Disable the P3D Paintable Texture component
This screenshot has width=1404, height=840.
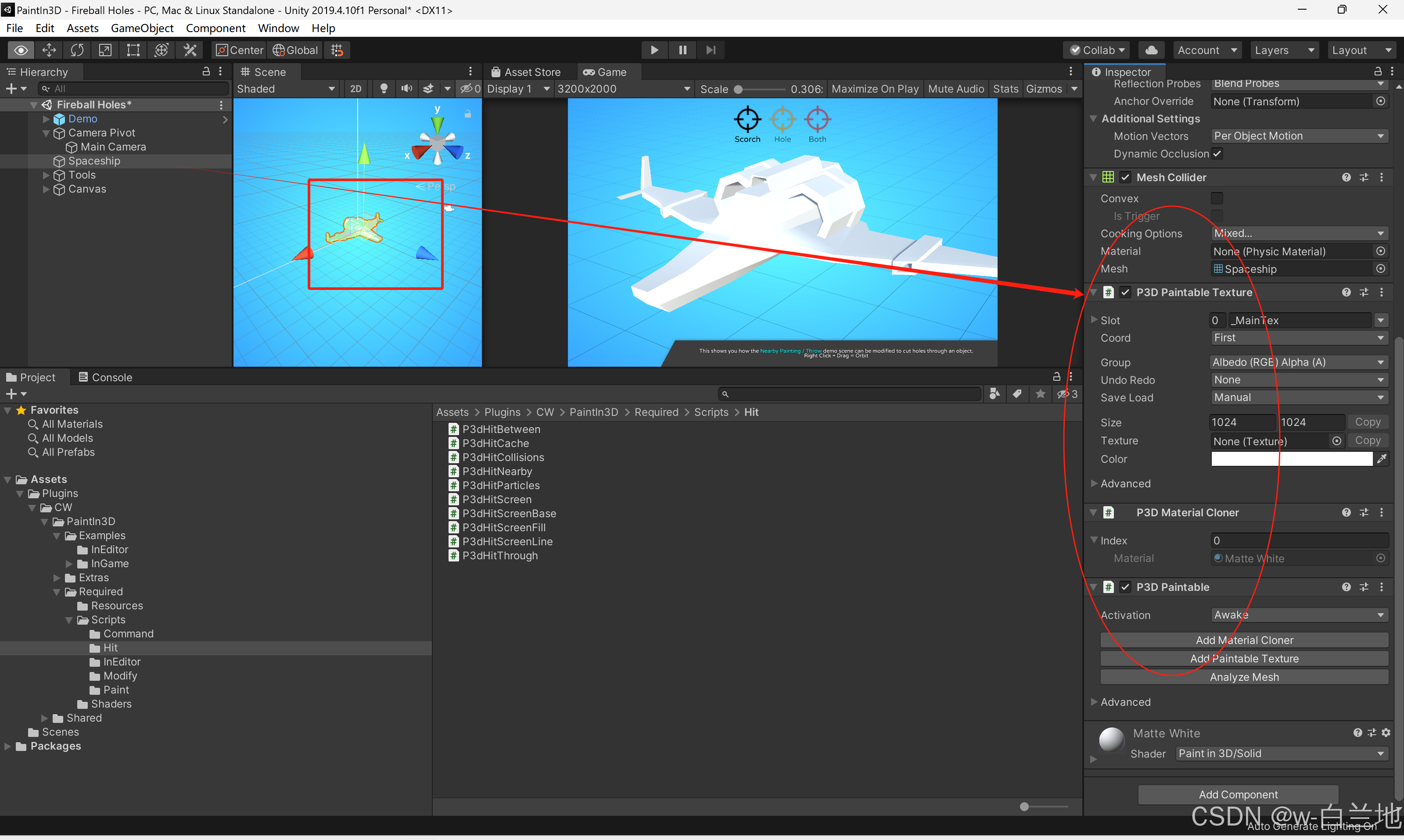[x=1125, y=293]
